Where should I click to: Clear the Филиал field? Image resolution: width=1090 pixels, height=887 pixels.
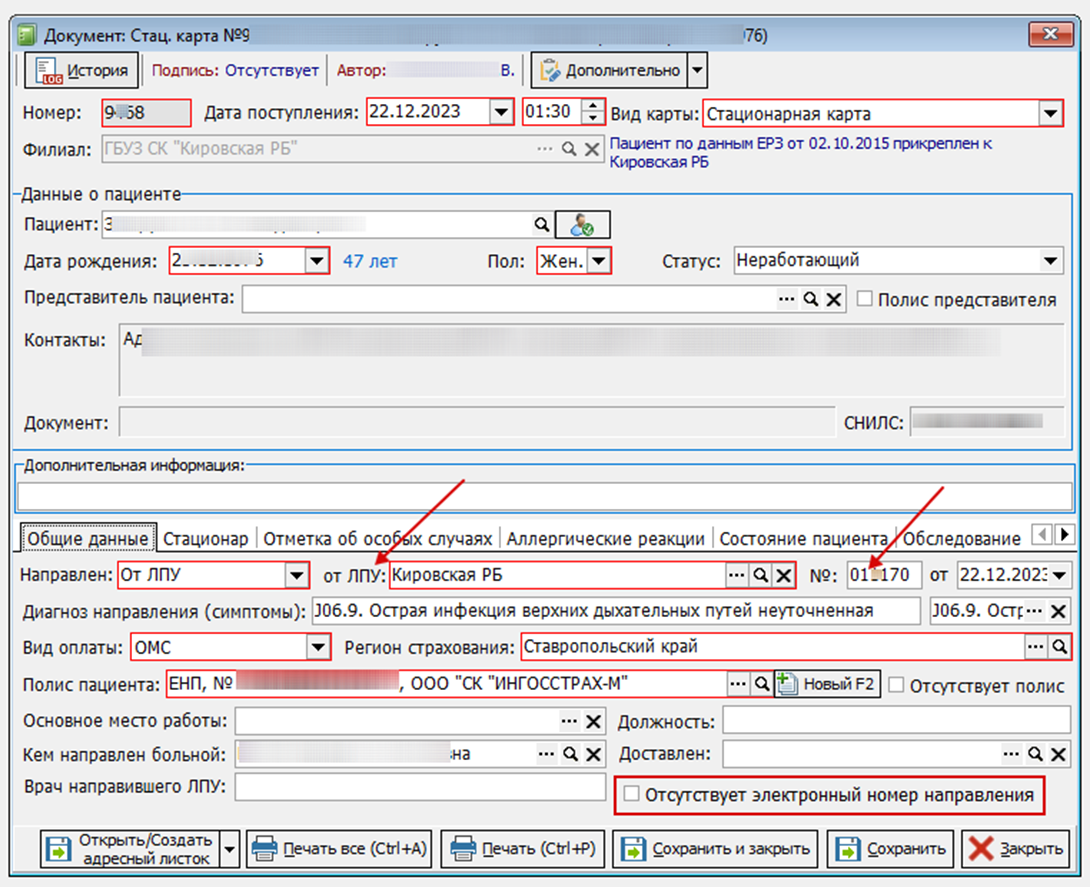(592, 149)
